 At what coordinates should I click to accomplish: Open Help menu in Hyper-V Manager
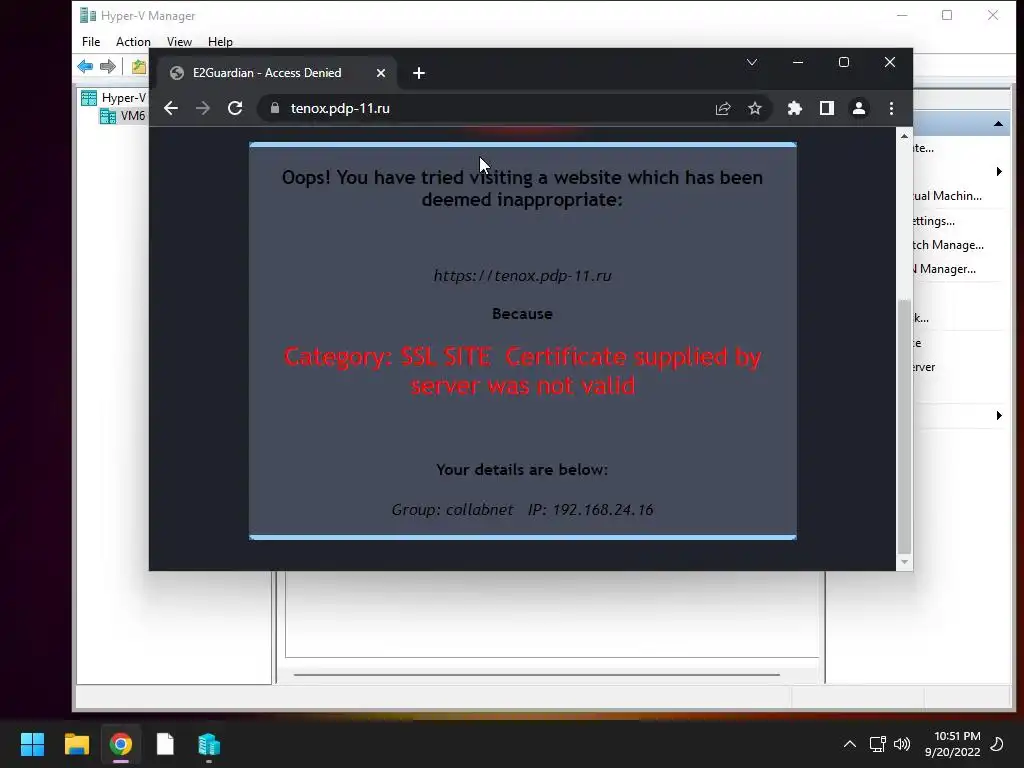coord(220,42)
